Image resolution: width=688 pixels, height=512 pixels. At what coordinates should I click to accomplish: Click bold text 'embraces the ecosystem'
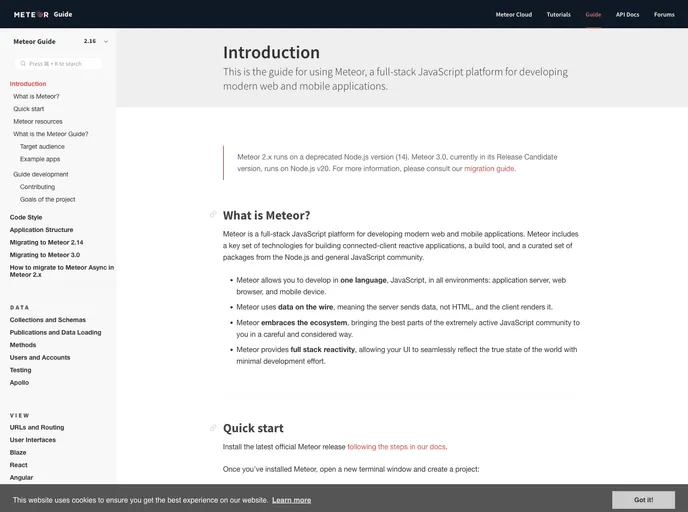(304, 323)
